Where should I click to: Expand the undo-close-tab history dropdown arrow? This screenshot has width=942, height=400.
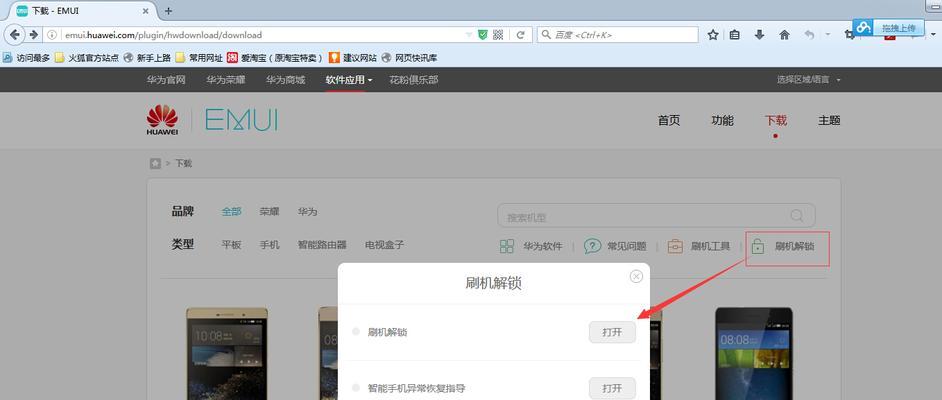point(827,35)
